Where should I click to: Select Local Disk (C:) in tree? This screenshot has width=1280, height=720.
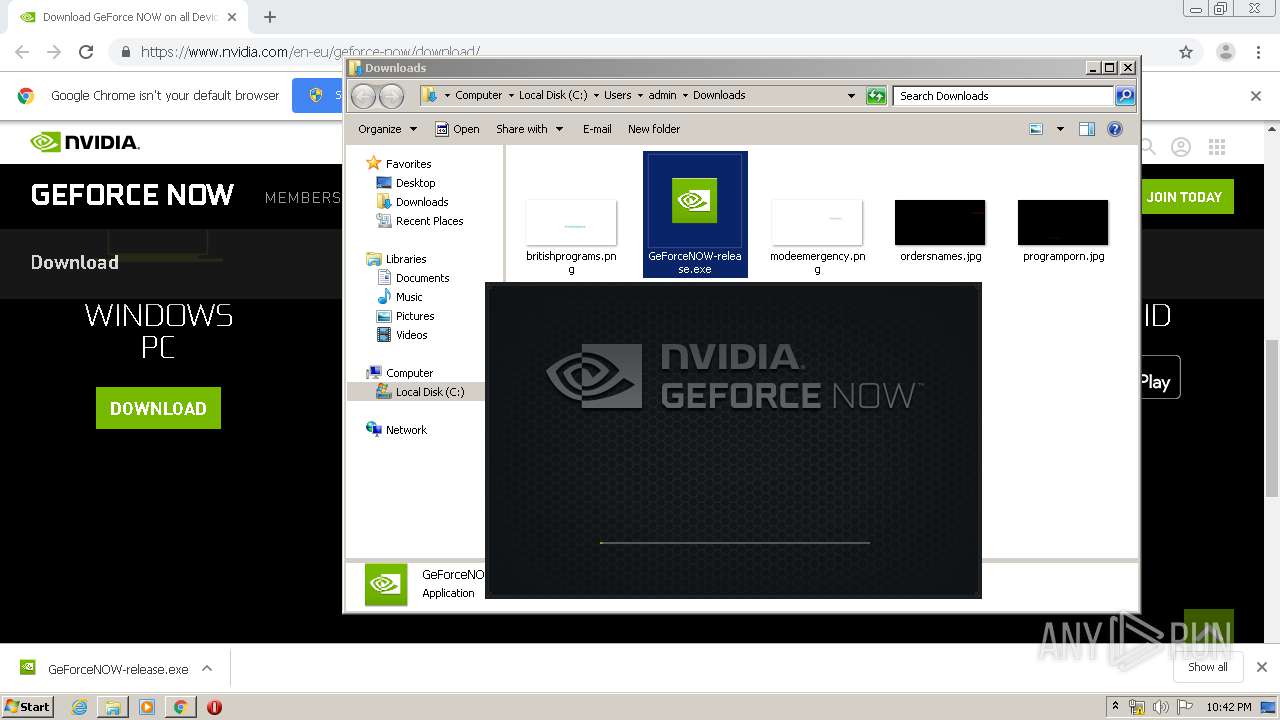coord(420,392)
